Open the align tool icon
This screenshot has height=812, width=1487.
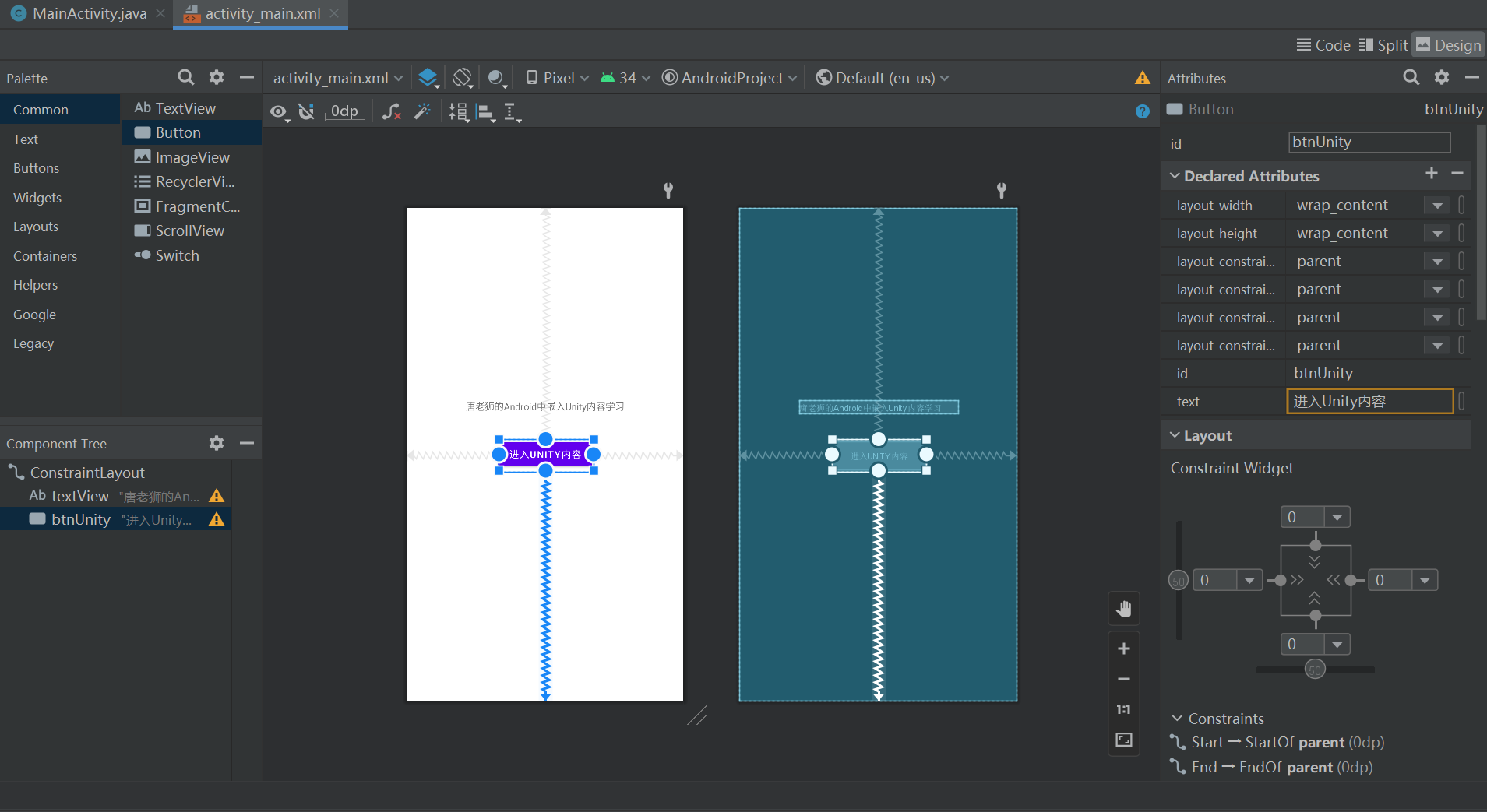click(x=486, y=112)
